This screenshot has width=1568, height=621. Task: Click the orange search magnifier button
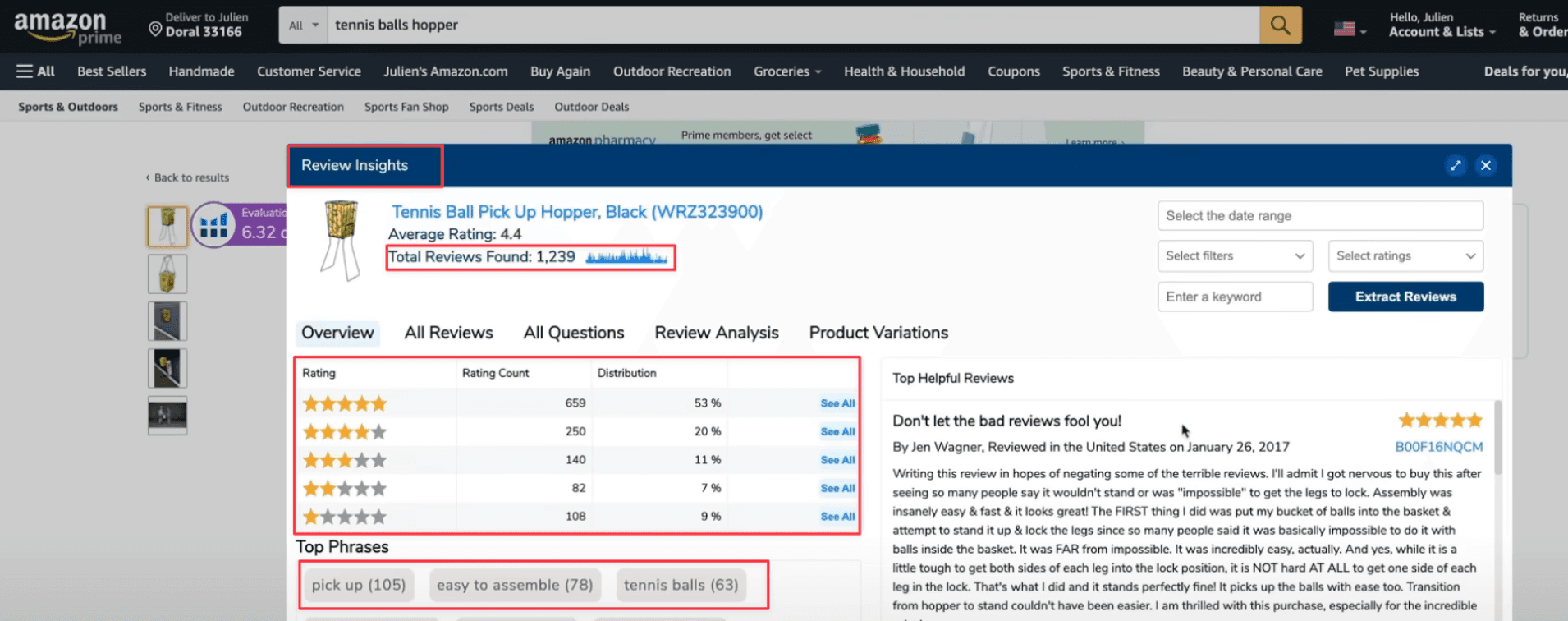(1281, 25)
